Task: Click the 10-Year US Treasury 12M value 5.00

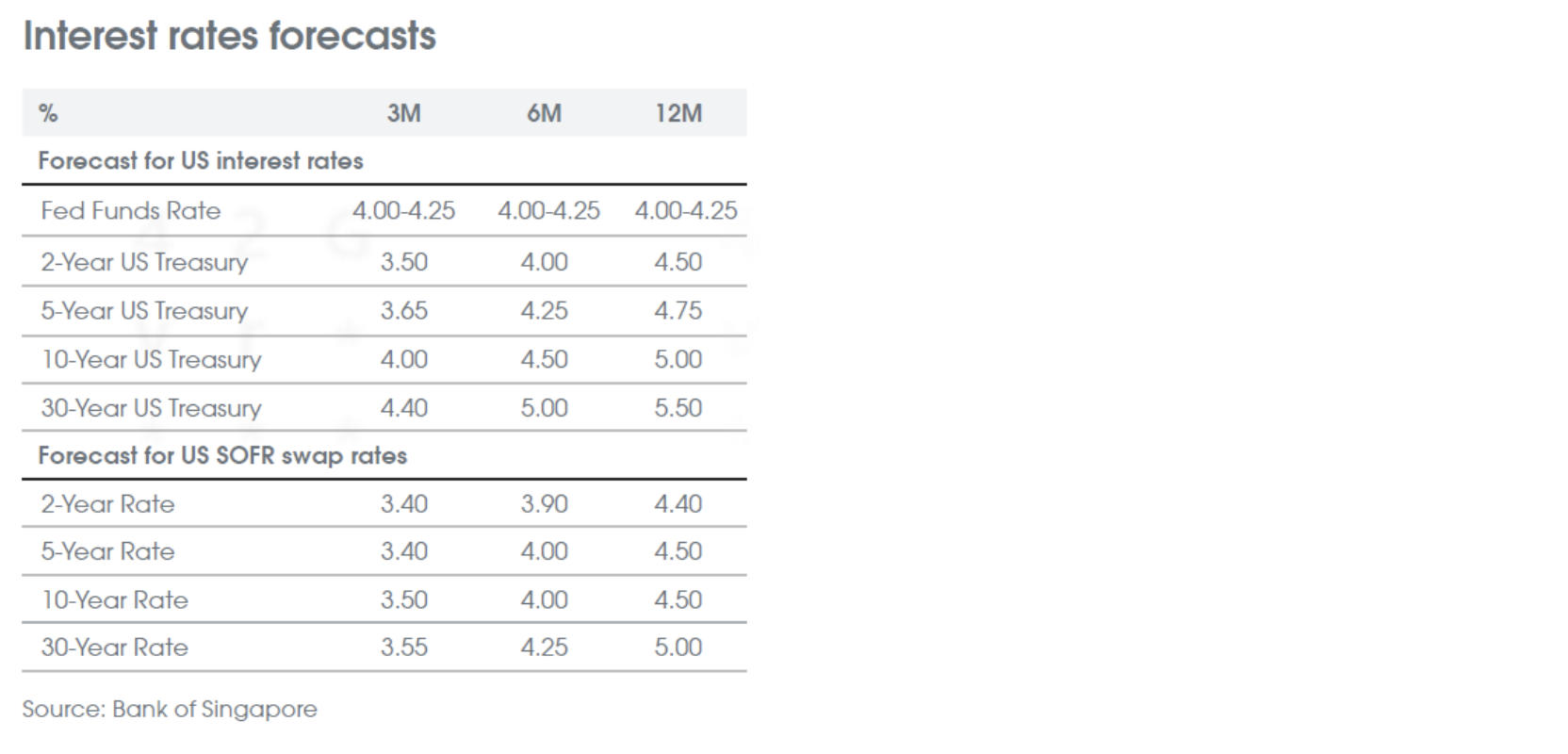Action: [x=678, y=359]
